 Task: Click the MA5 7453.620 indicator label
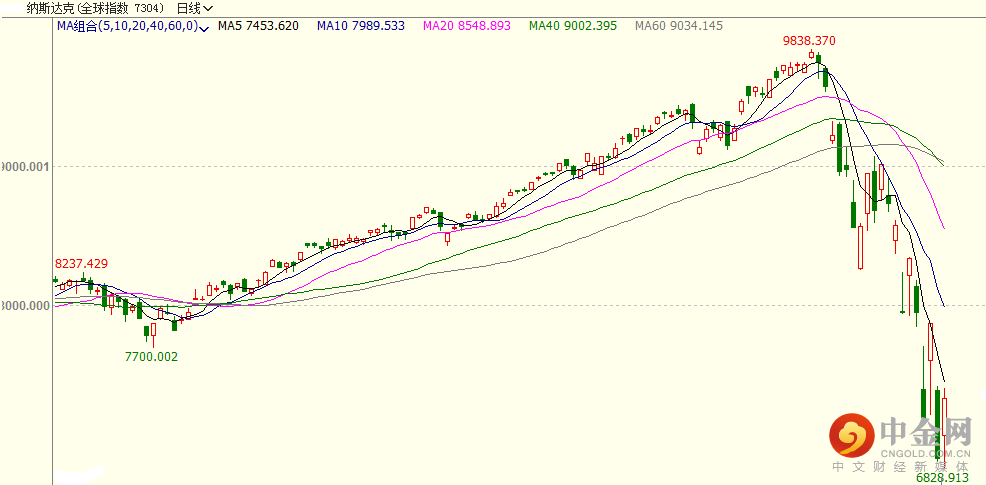point(259,26)
